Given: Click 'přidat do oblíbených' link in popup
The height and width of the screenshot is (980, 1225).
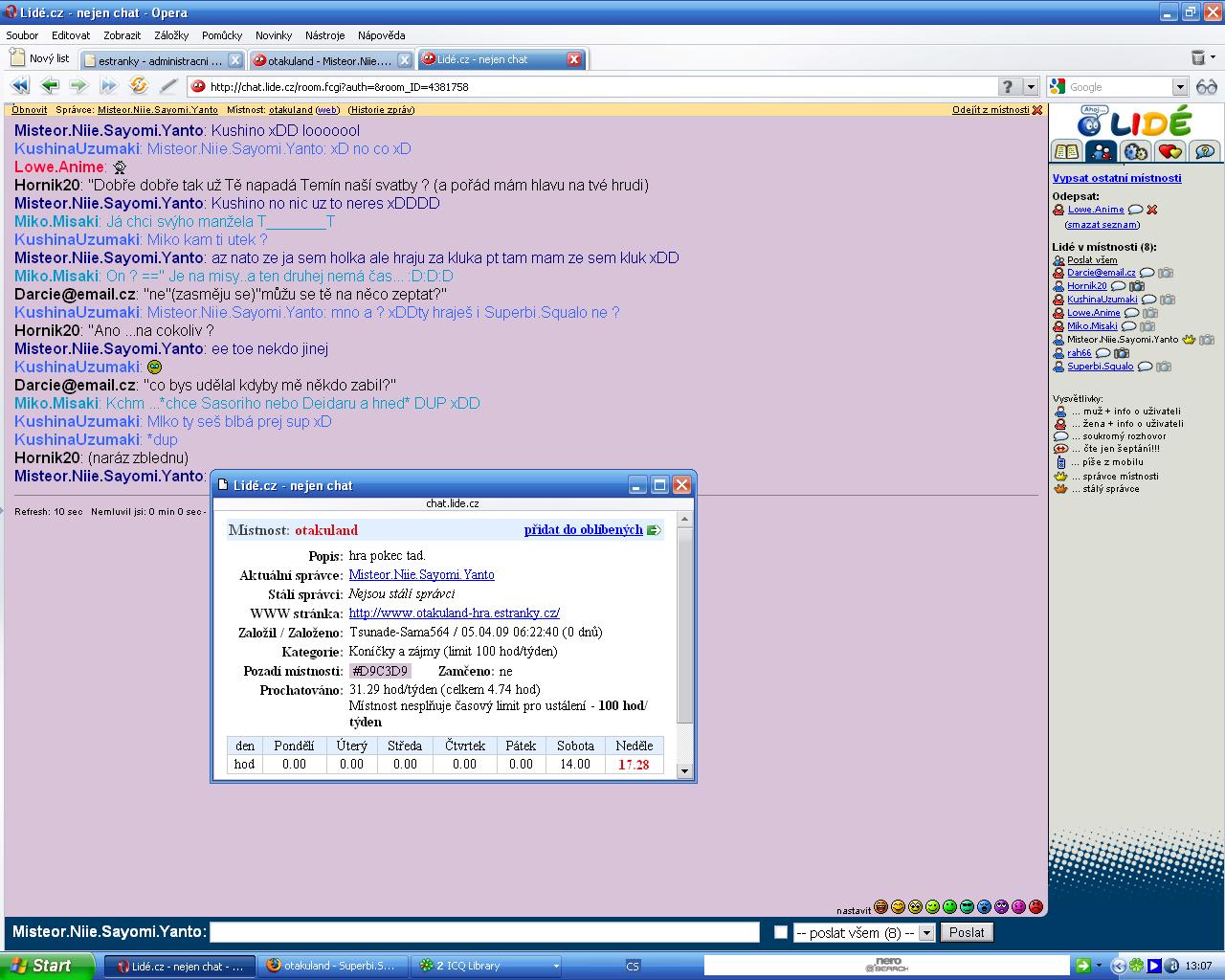Looking at the screenshot, I should tap(583, 529).
